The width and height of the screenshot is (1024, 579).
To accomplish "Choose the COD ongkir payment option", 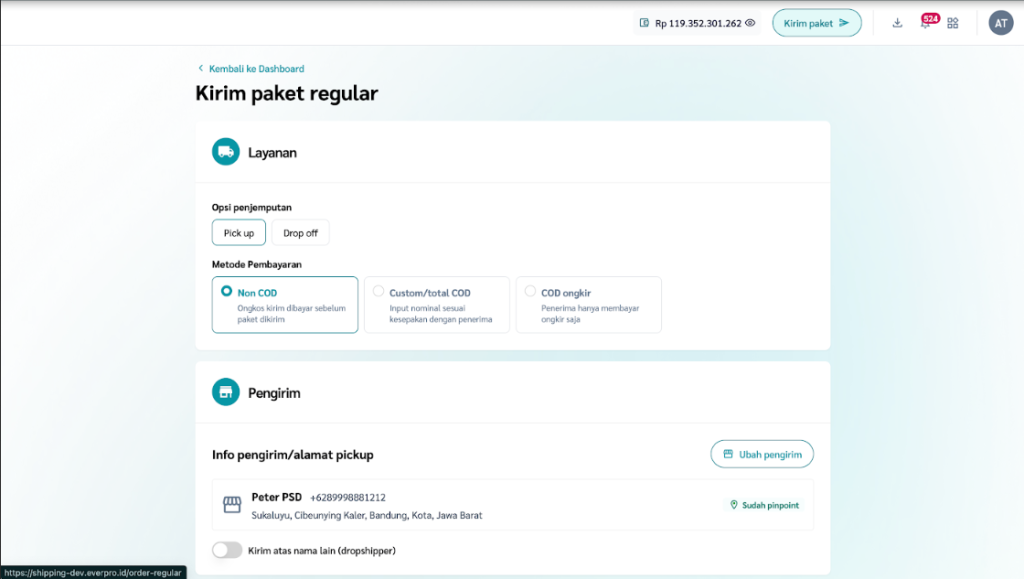I will pos(530,292).
